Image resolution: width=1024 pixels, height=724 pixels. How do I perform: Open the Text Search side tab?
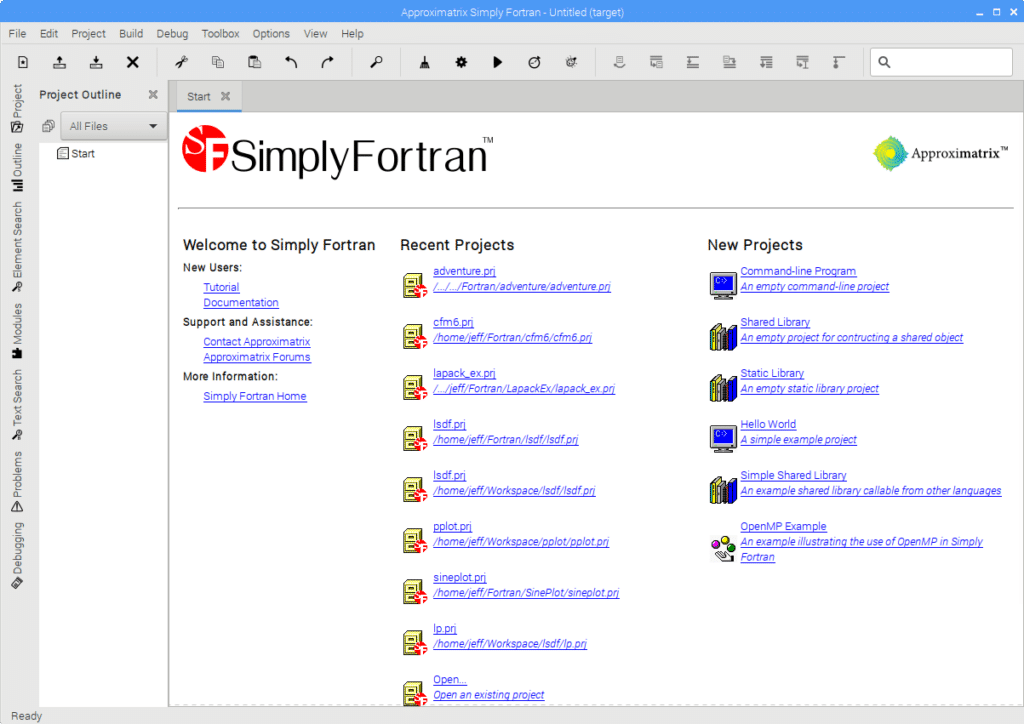tap(17, 405)
